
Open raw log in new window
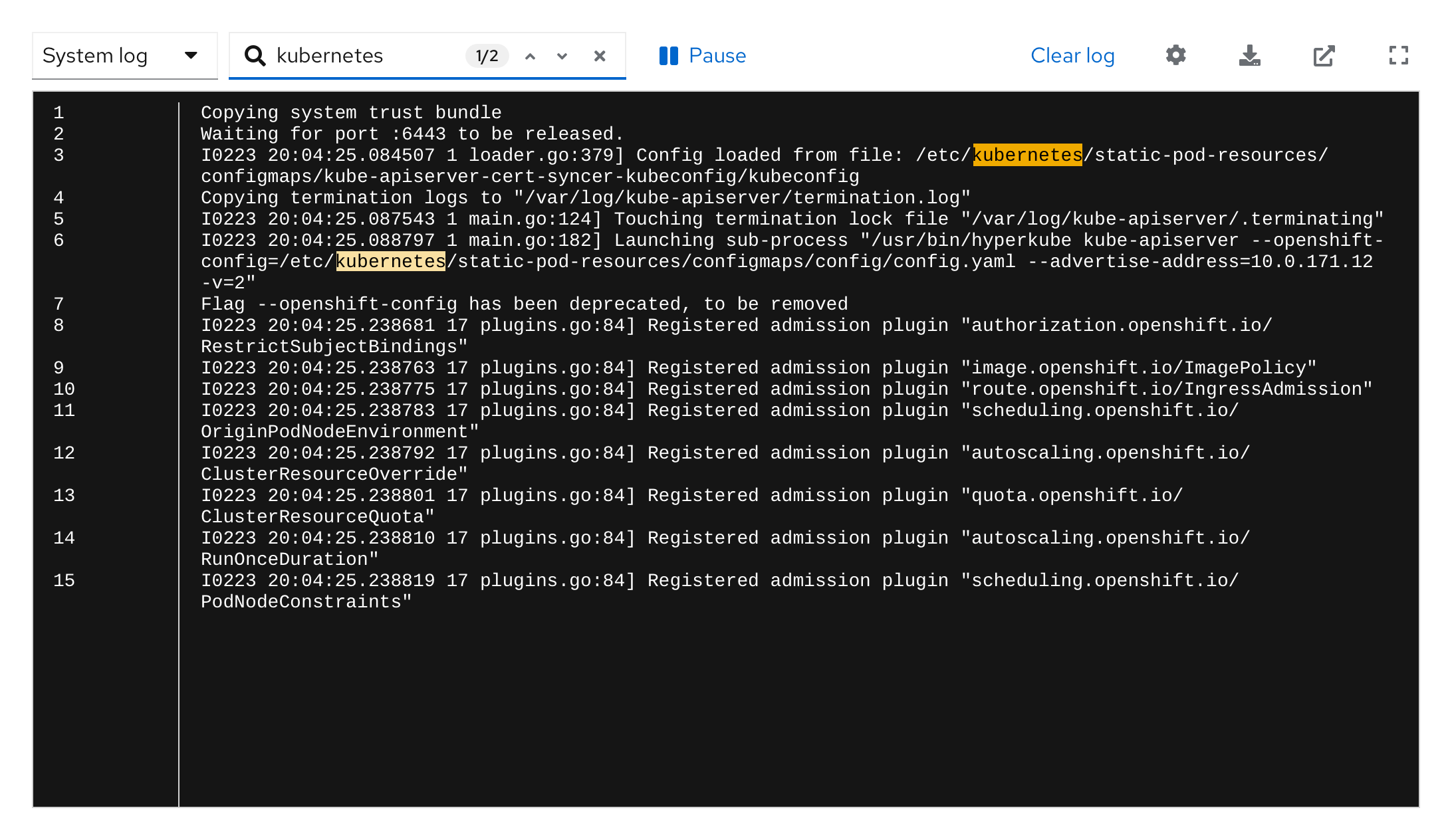point(1324,56)
